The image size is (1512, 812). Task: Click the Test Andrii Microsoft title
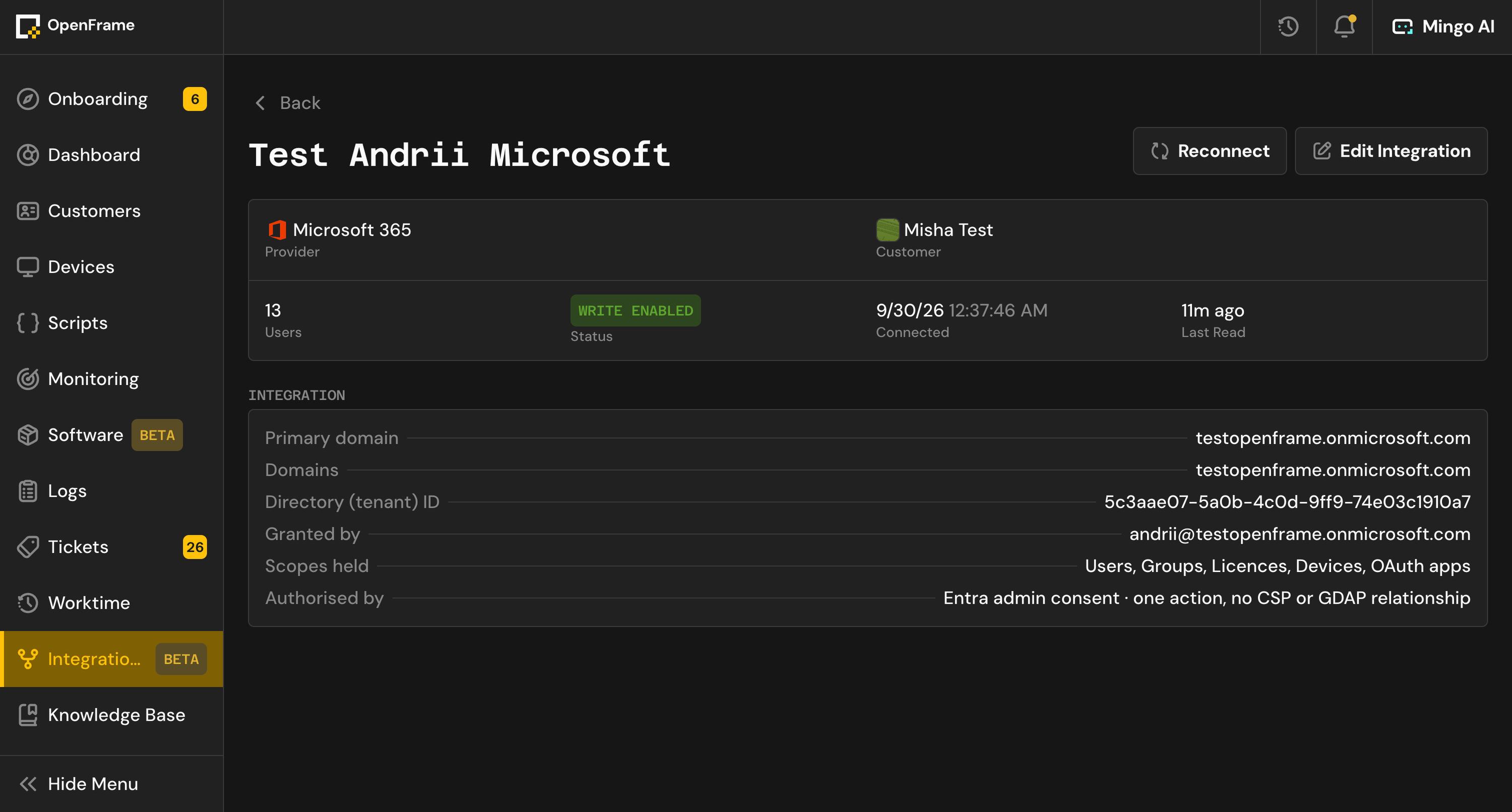click(x=459, y=155)
